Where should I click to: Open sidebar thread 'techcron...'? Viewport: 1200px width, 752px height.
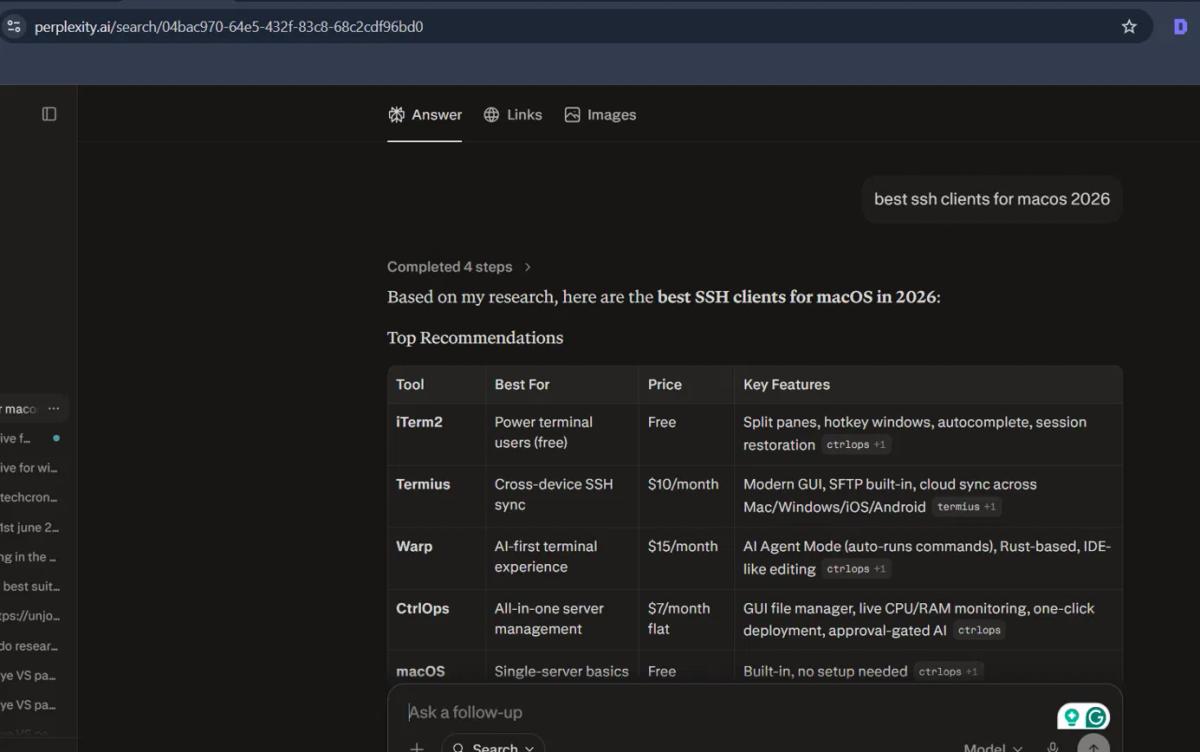pos(29,497)
